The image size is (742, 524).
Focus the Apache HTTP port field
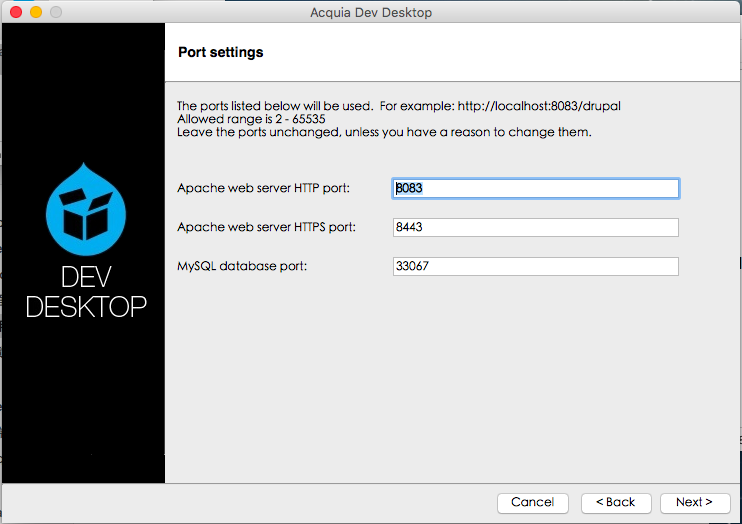(536, 188)
